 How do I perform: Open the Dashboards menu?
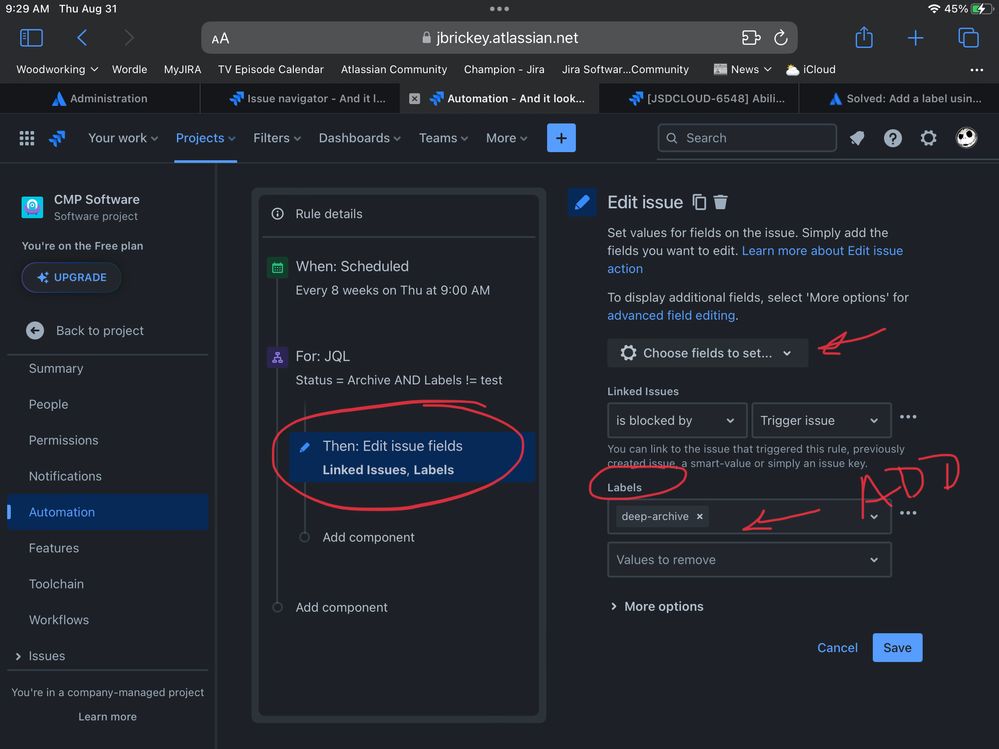pos(359,138)
